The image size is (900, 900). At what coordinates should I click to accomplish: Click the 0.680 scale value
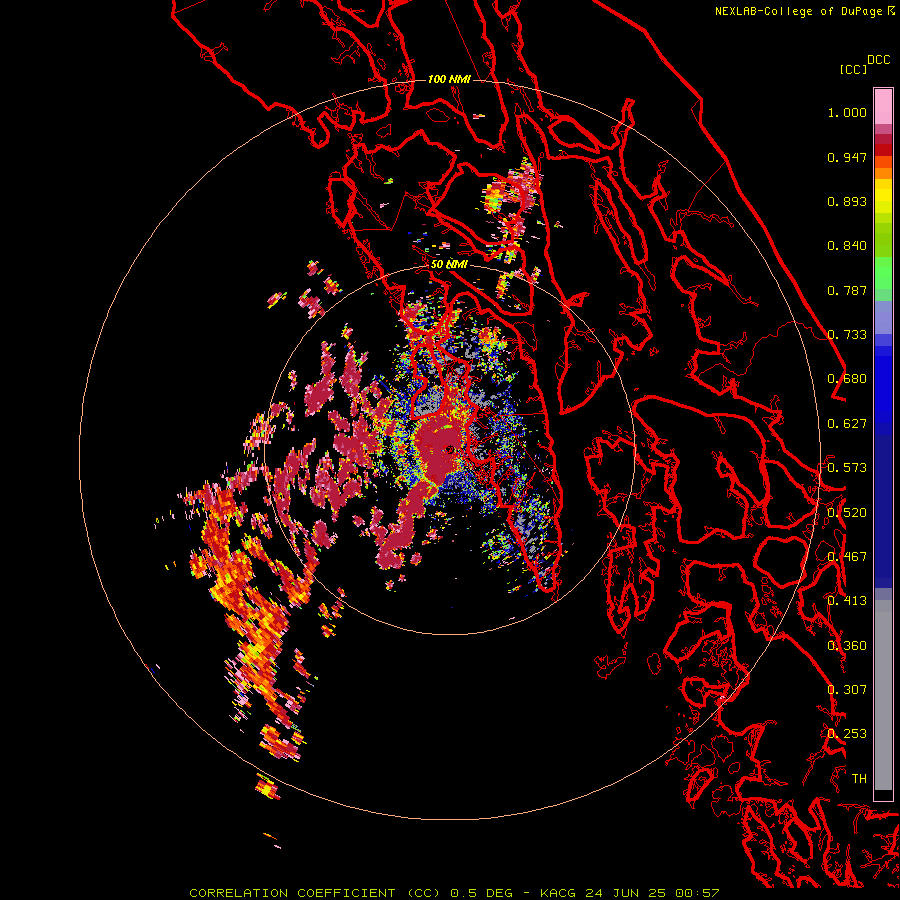(x=847, y=379)
